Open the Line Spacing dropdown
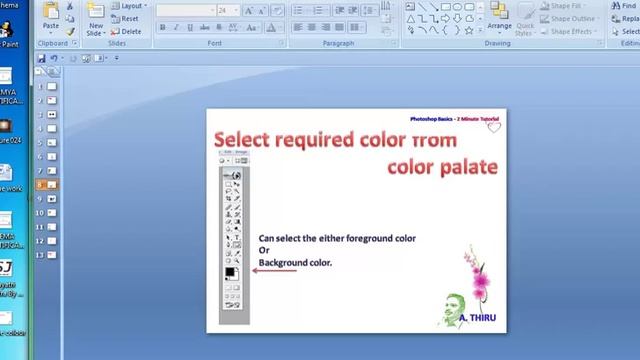The height and width of the screenshot is (360, 640). [370, 11]
